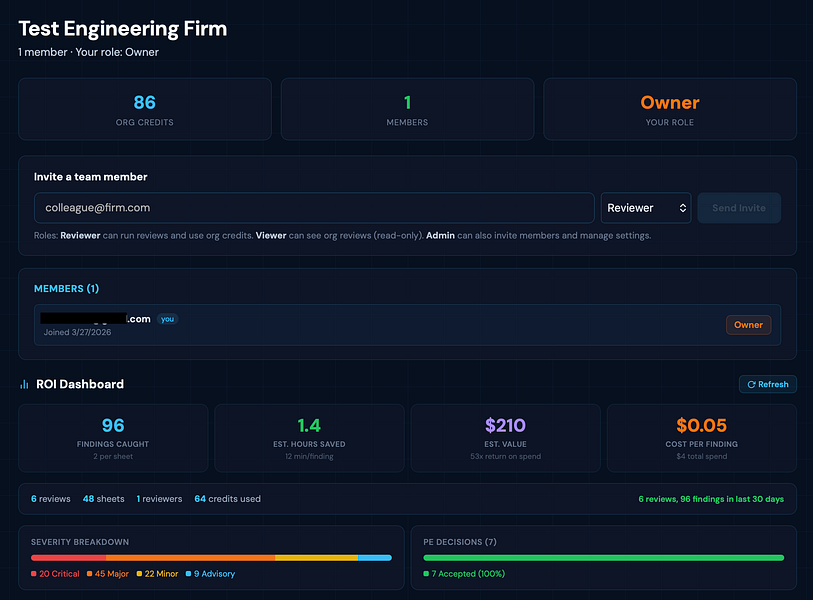Open the Findings Caught stat card
Screen dimensions: 813x600
click(x=113, y=438)
